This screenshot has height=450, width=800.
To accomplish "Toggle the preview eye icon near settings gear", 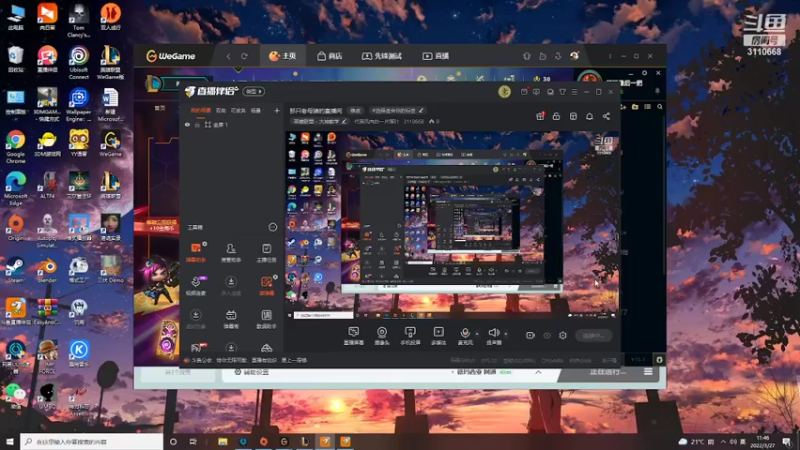I will [x=547, y=335].
